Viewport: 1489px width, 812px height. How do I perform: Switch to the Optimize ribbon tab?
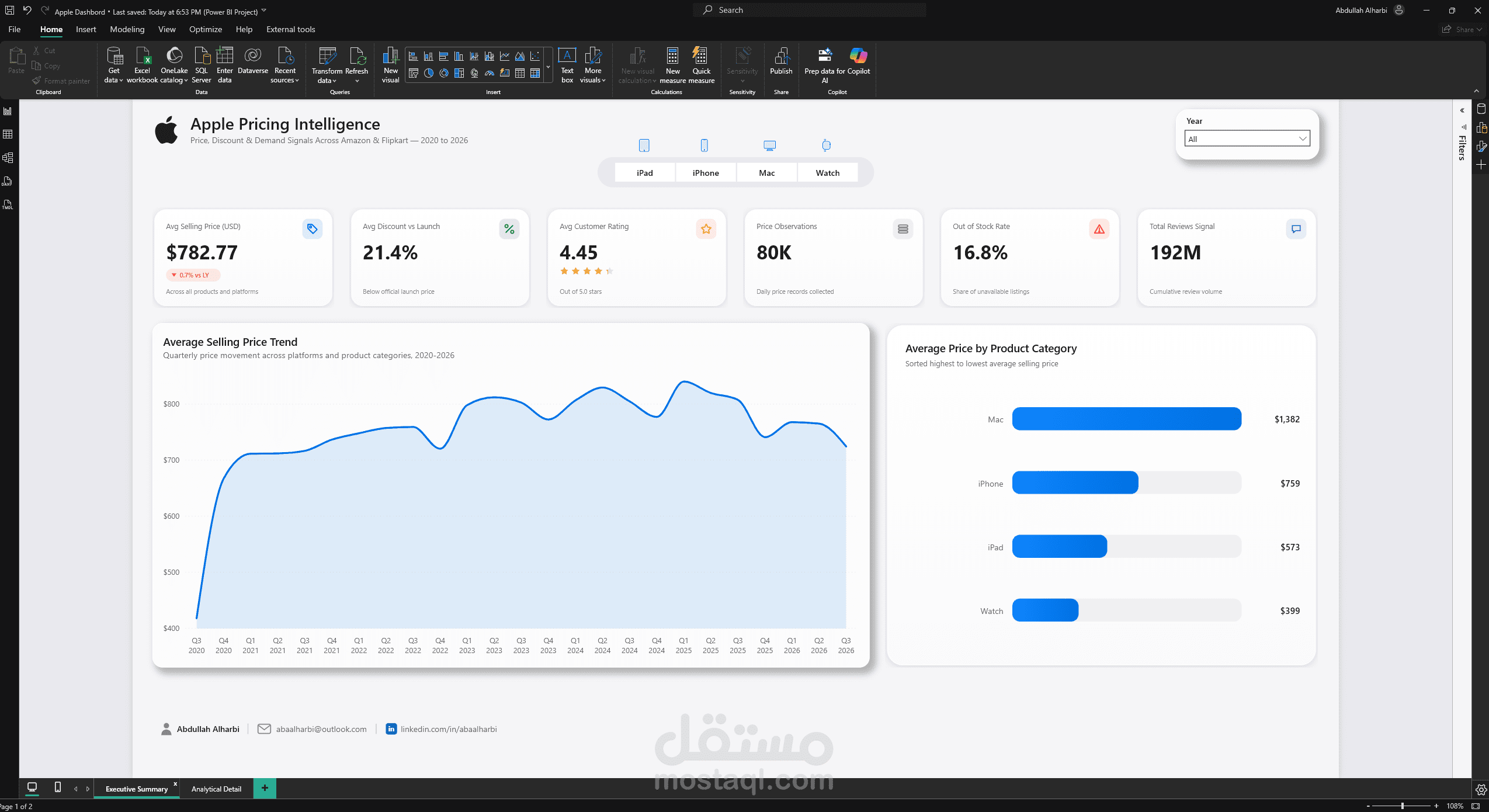[206, 29]
